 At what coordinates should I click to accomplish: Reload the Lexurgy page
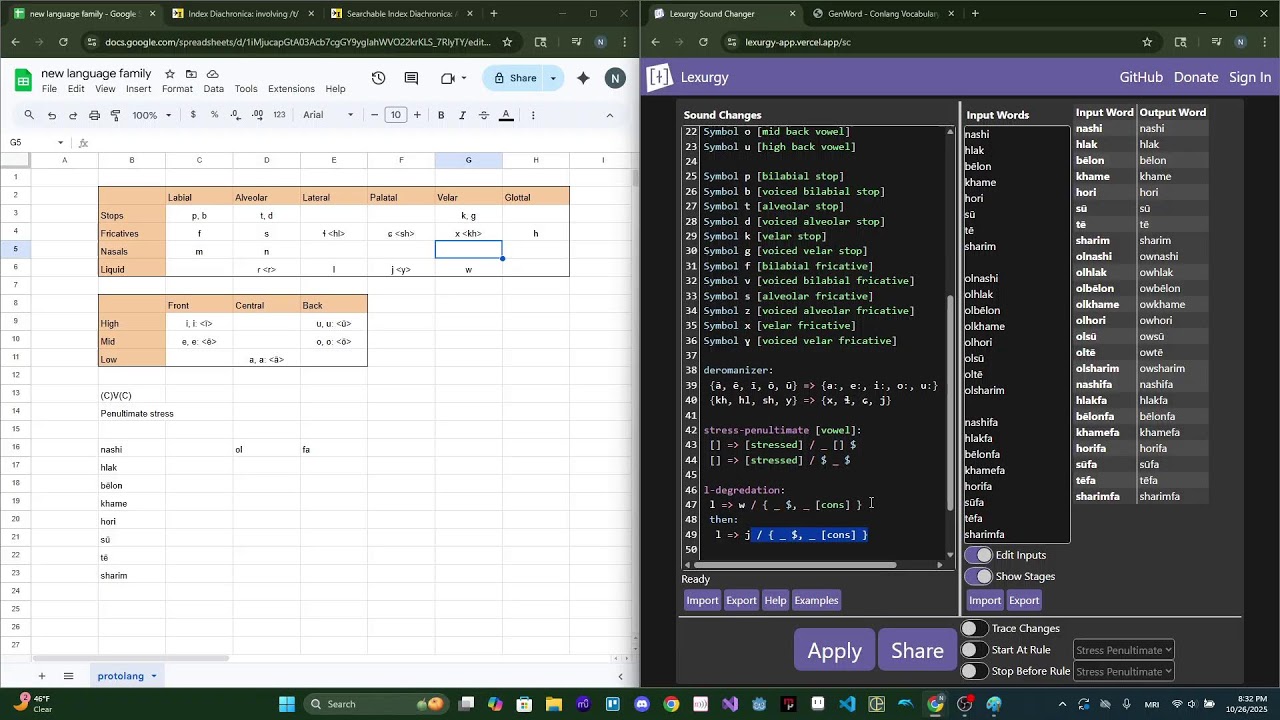(703, 42)
